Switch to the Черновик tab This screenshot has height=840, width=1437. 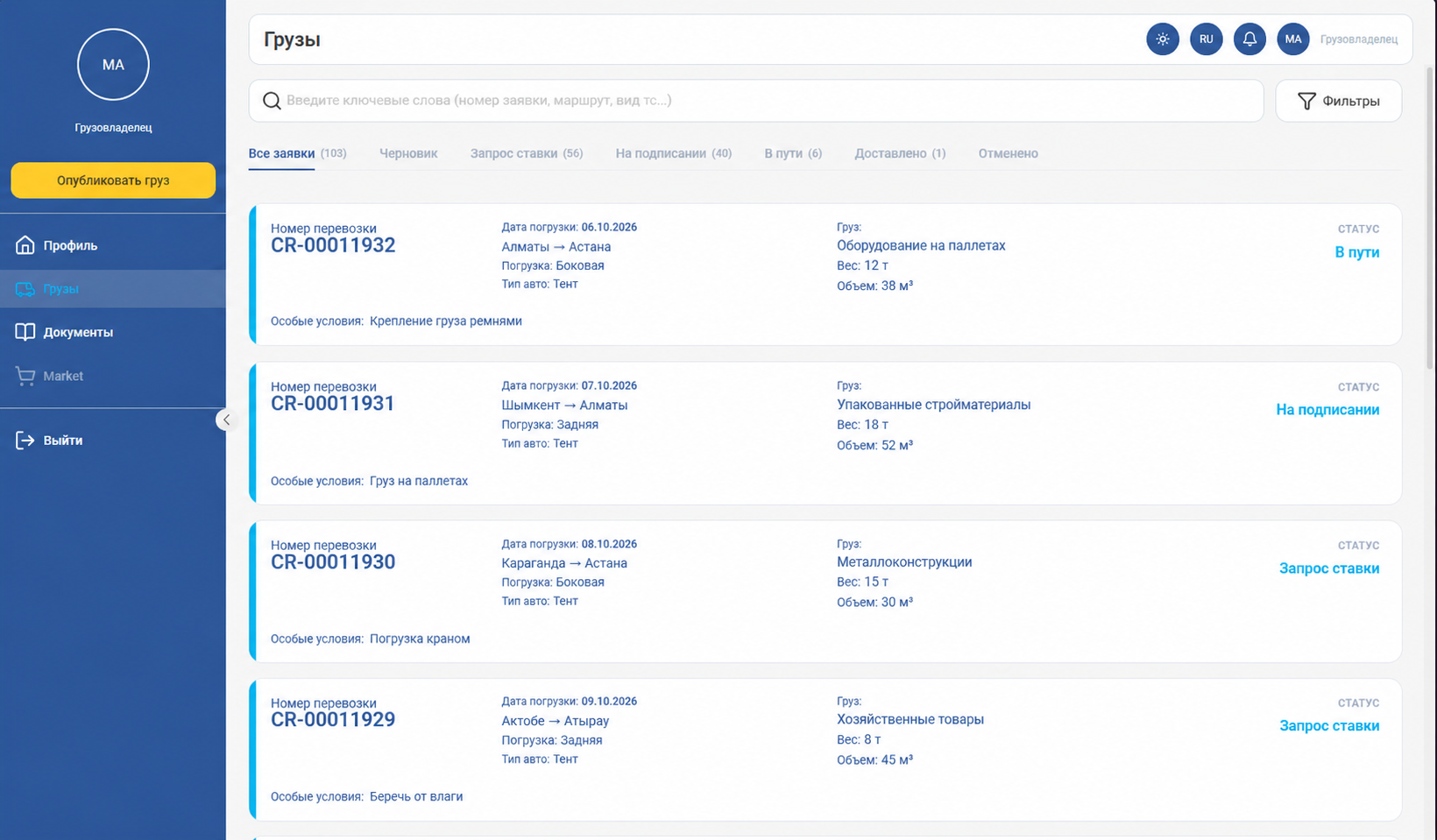[x=408, y=153]
